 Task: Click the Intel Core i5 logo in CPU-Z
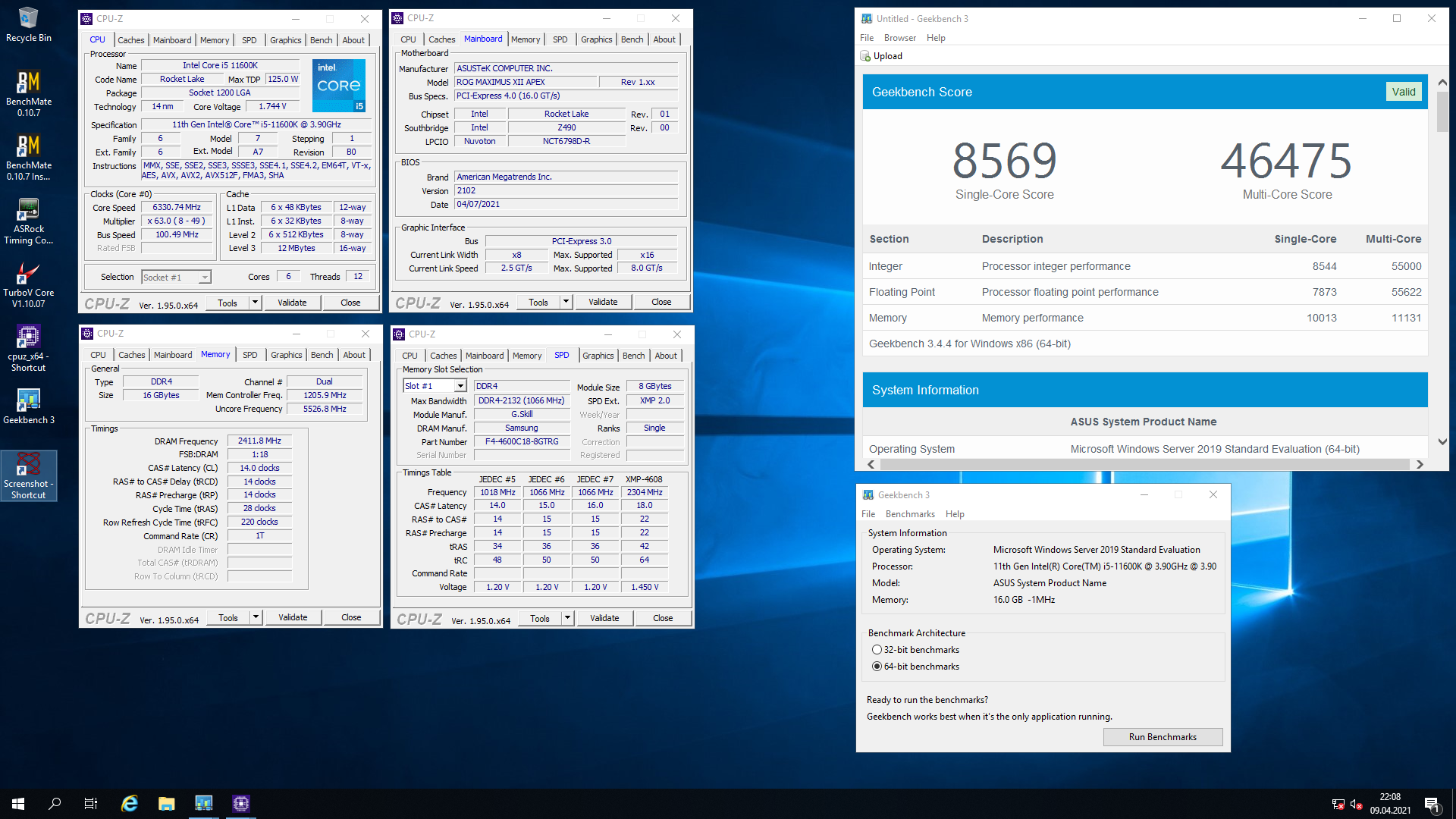tap(339, 86)
